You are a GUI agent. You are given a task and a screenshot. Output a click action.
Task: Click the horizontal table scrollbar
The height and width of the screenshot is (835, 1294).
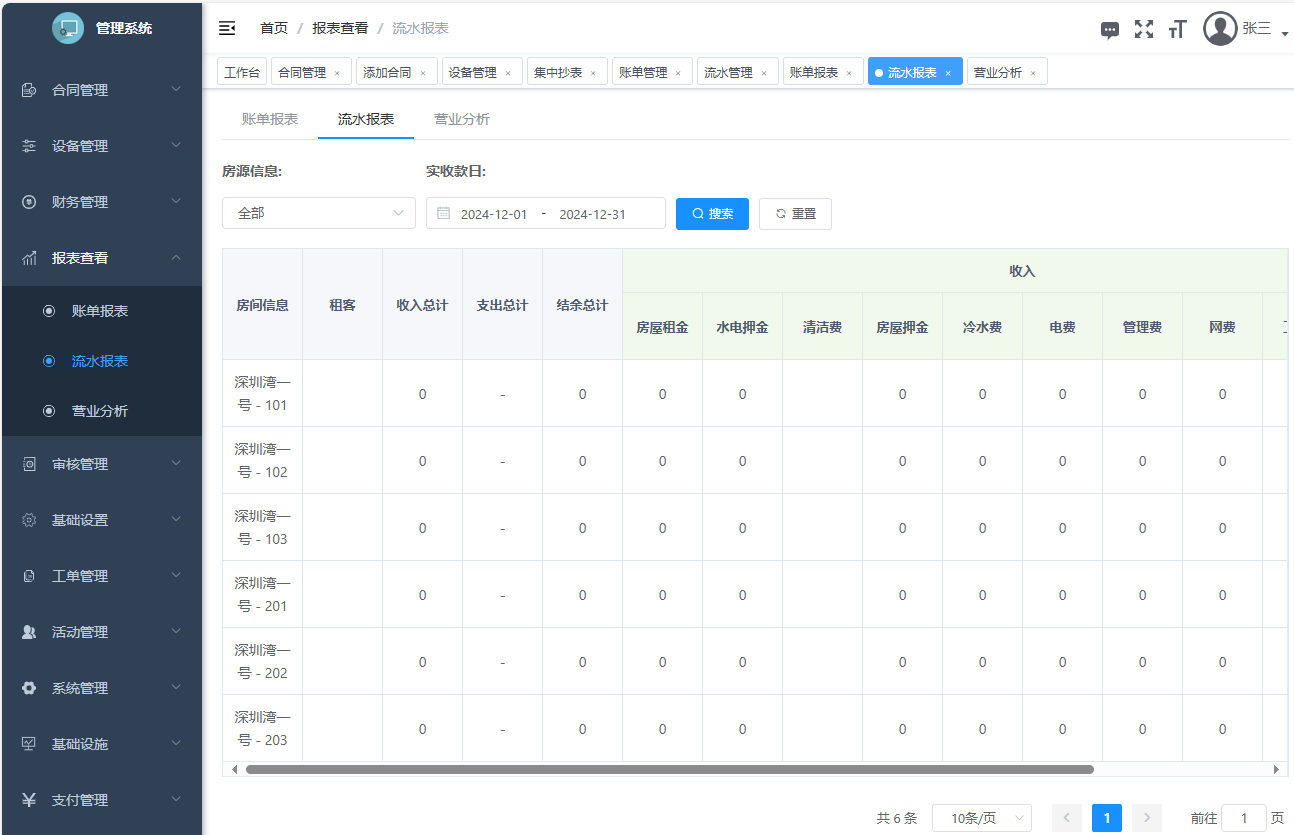[669, 770]
